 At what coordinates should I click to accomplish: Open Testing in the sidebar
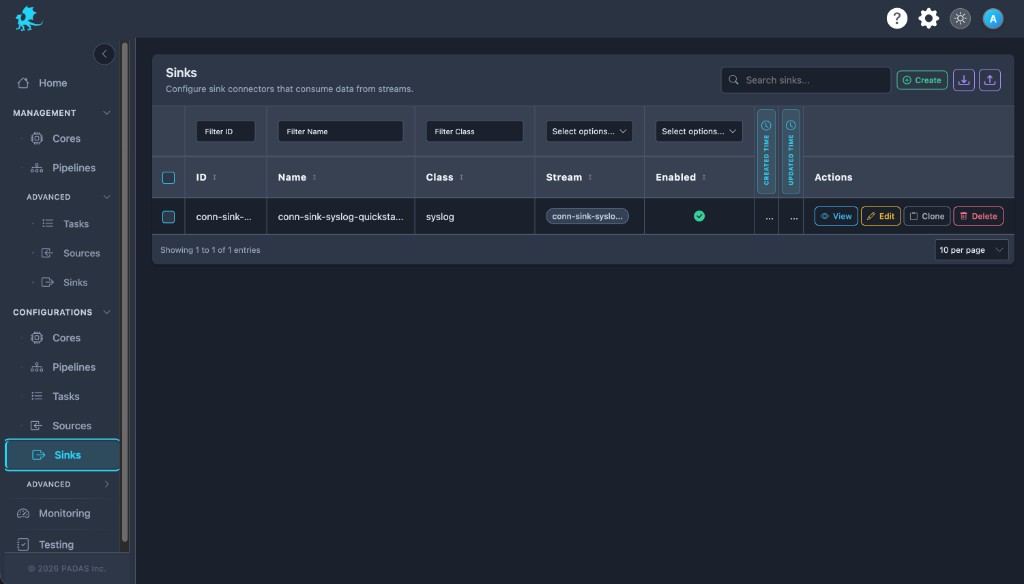(x=56, y=544)
